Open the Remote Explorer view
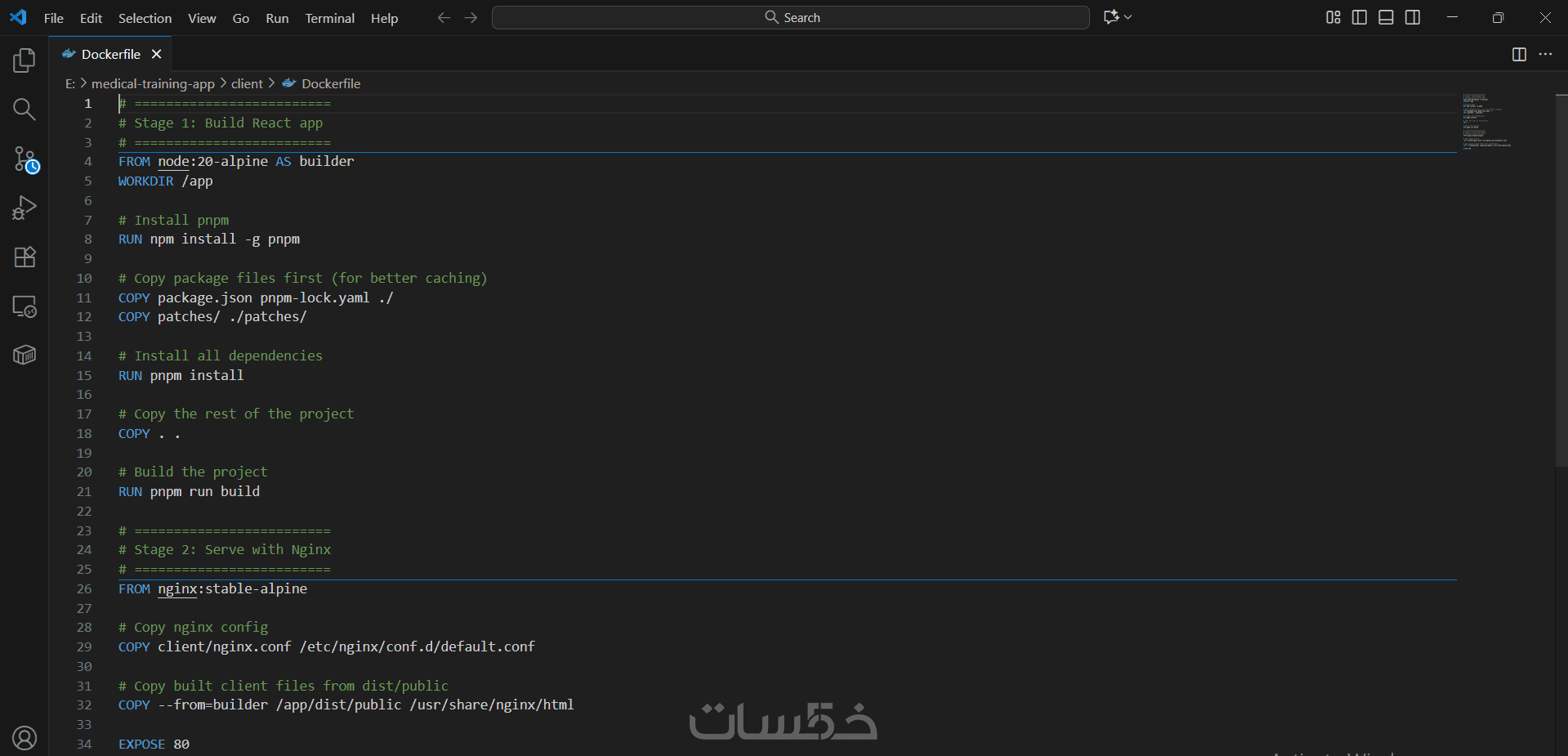The height and width of the screenshot is (756, 1568). point(25,306)
